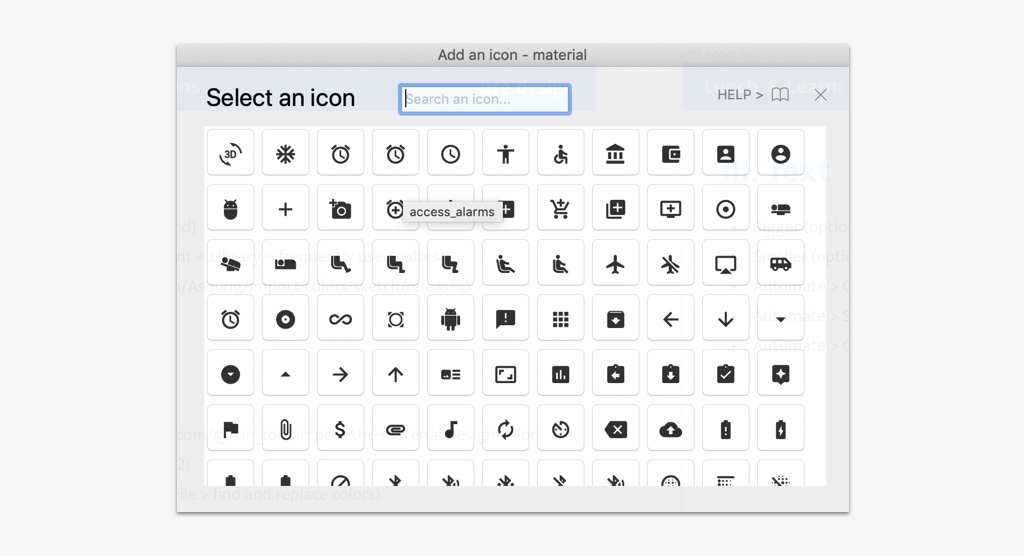The image size is (1024, 556).
Task: Choose the dollar sign icon
Action: point(340,429)
